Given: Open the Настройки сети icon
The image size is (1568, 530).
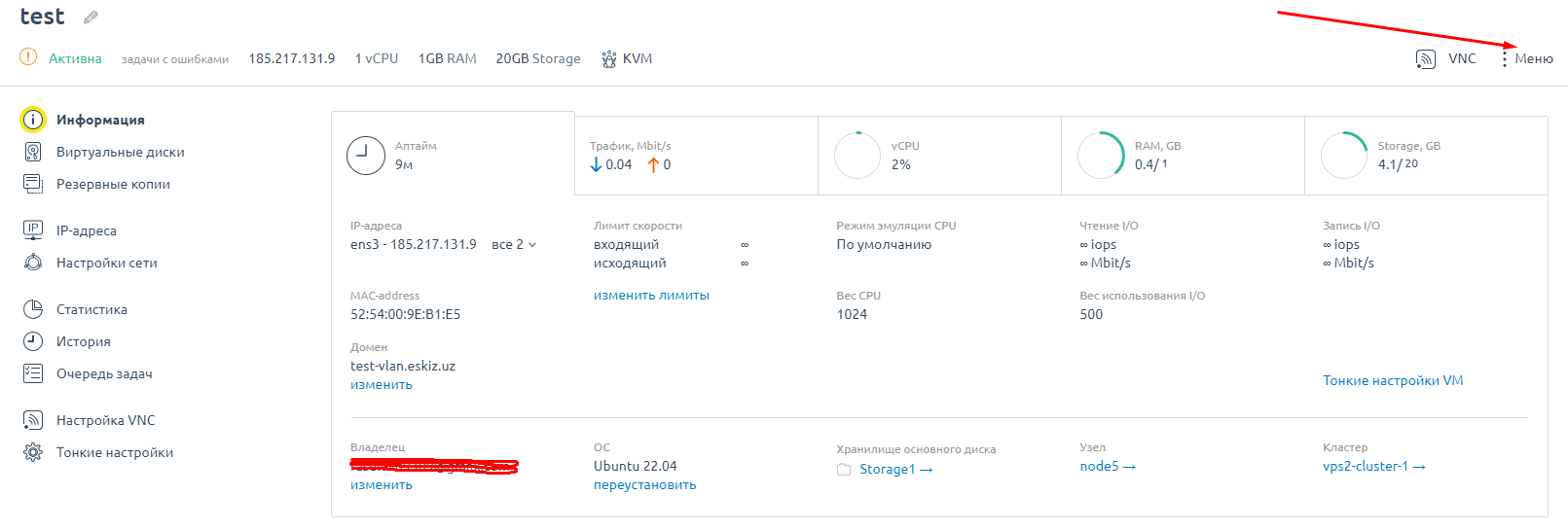Looking at the screenshot, I should click(33, 263).
